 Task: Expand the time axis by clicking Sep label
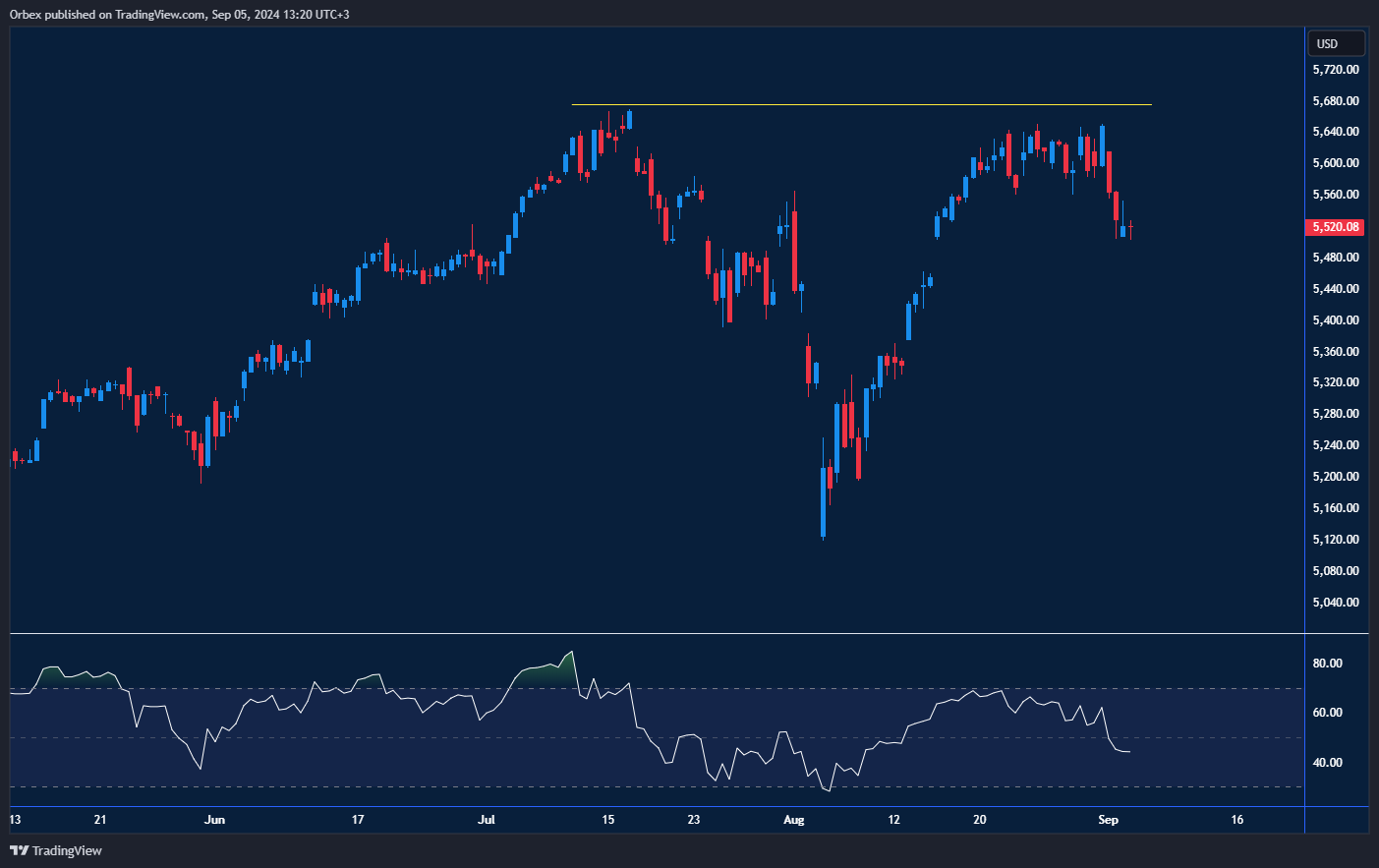tap(1110, 819)
